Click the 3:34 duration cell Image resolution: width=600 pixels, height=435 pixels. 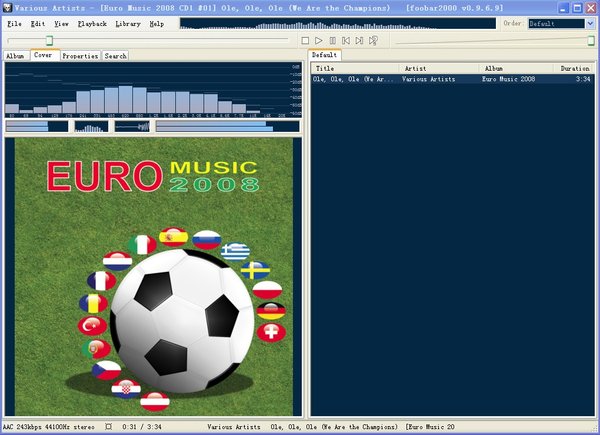(x=583, y=79)
